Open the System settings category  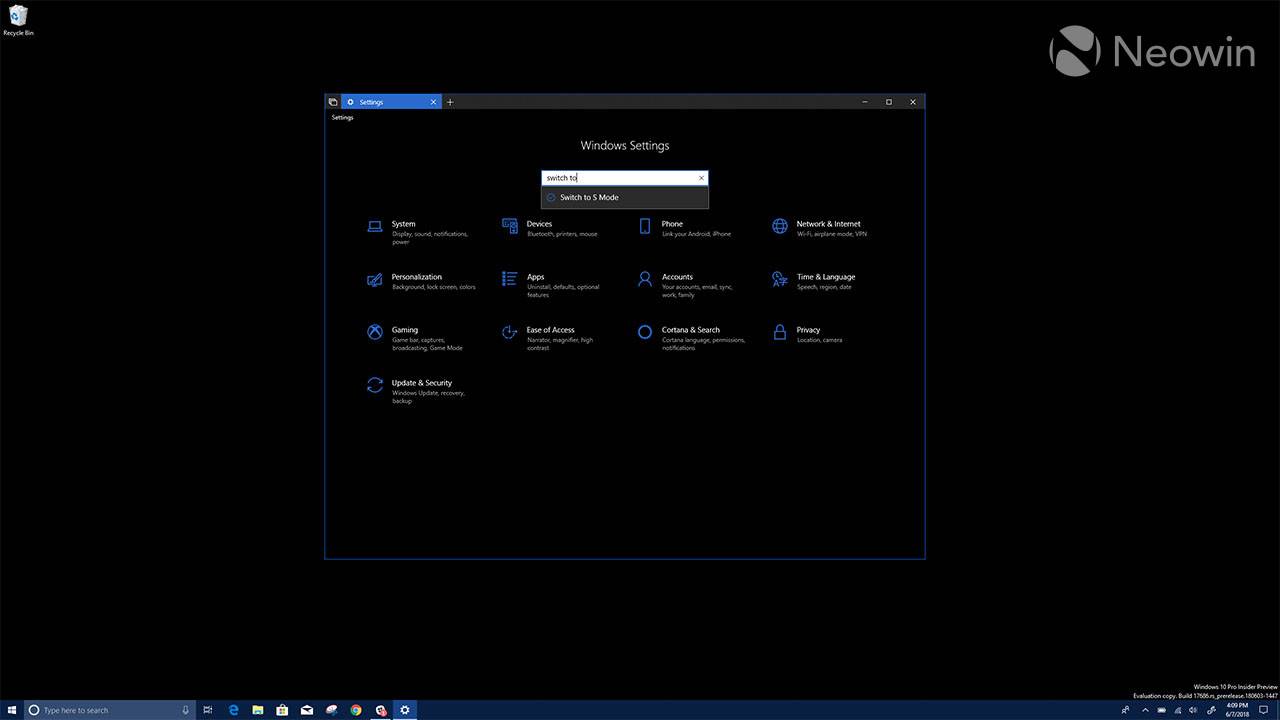[x=418, y=233]
